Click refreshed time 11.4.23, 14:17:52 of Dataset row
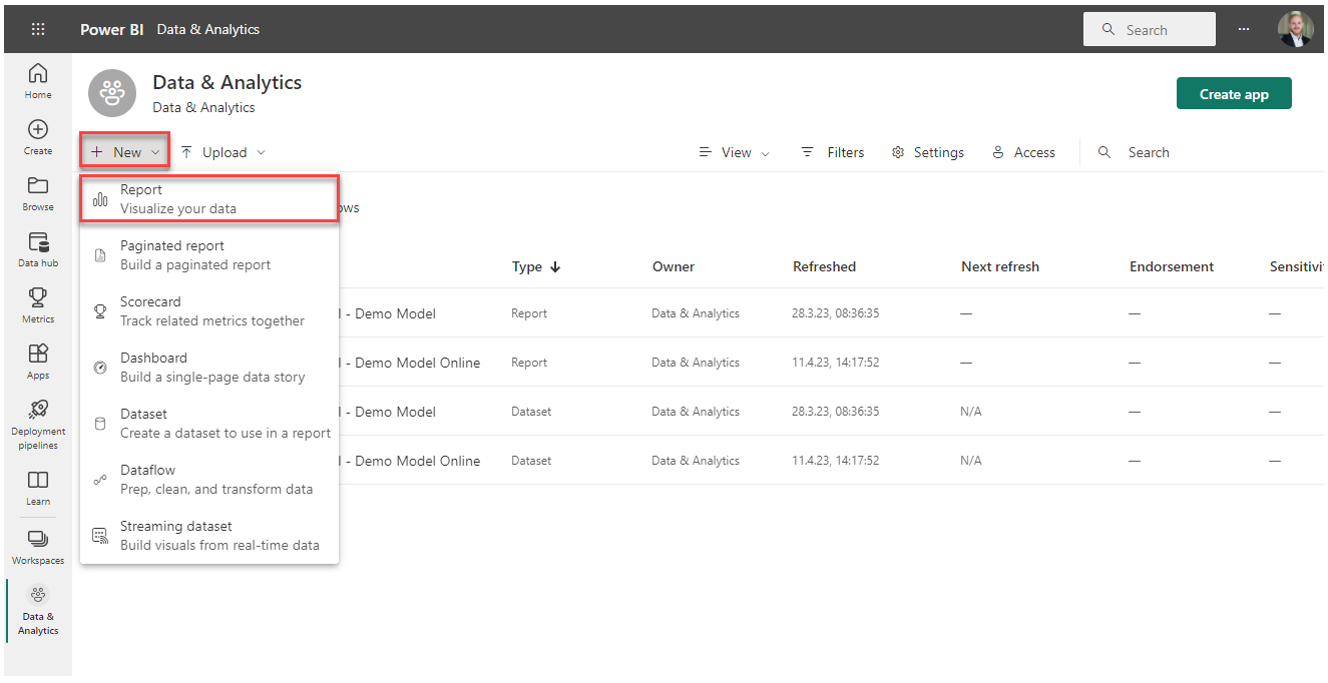 click(x=835, y=461)
